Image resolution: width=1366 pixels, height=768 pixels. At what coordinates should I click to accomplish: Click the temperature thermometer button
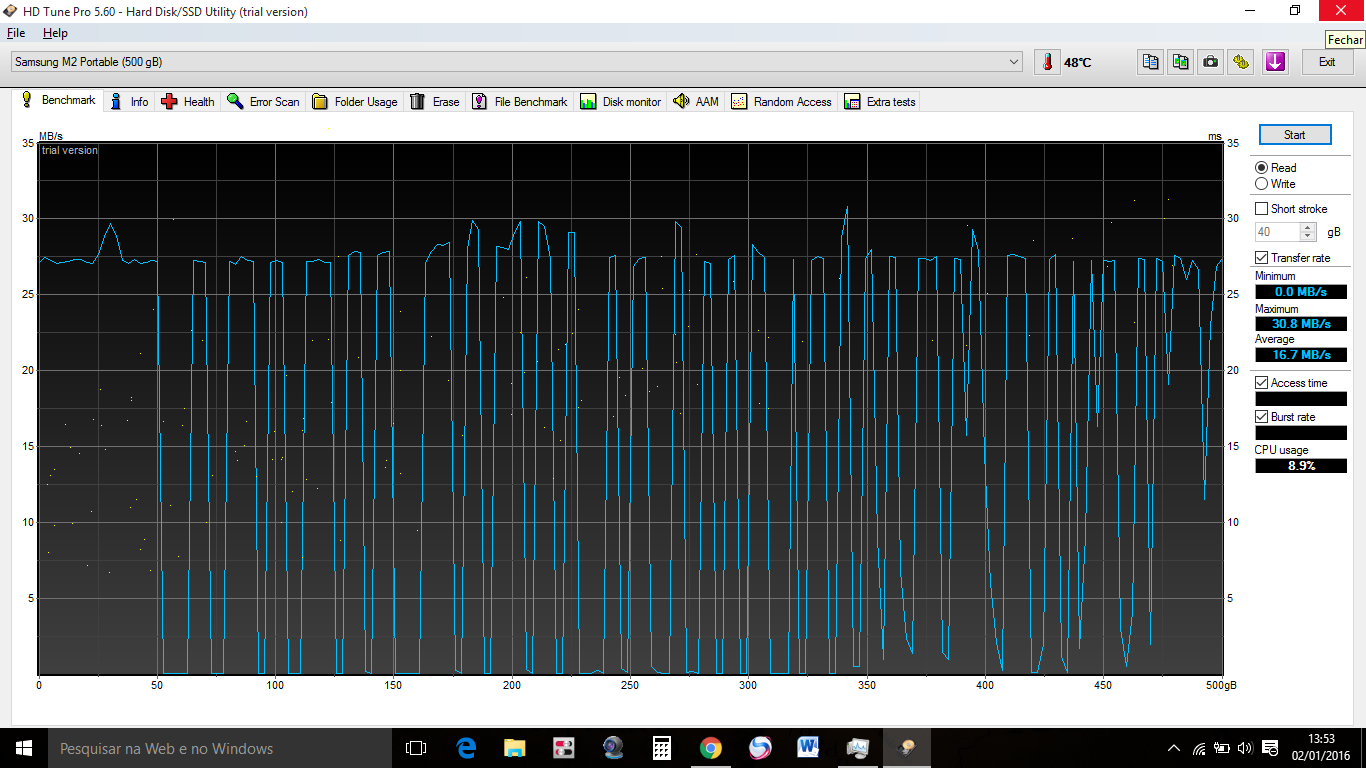pos(1047,62)
